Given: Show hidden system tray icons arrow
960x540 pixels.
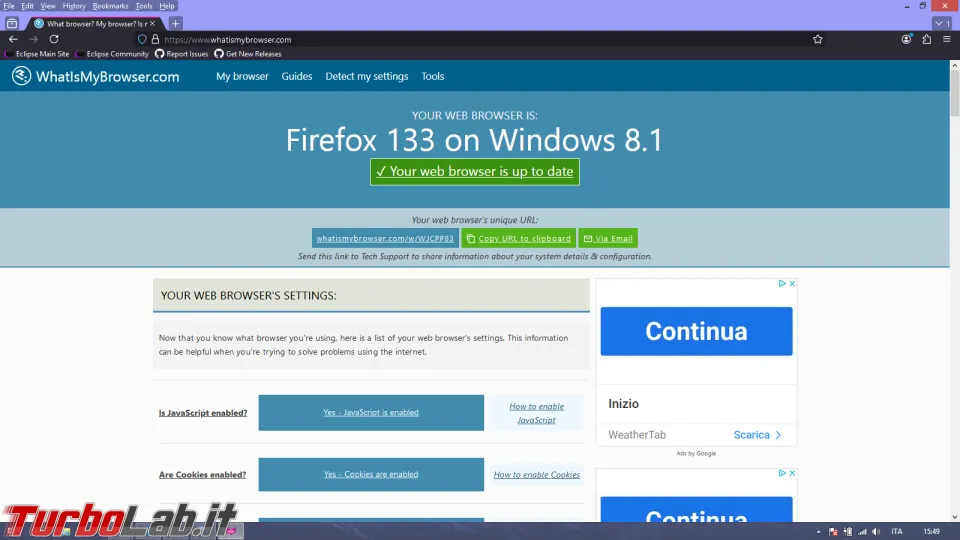Looking at the screenshot, I should click(x=819, y=531).
